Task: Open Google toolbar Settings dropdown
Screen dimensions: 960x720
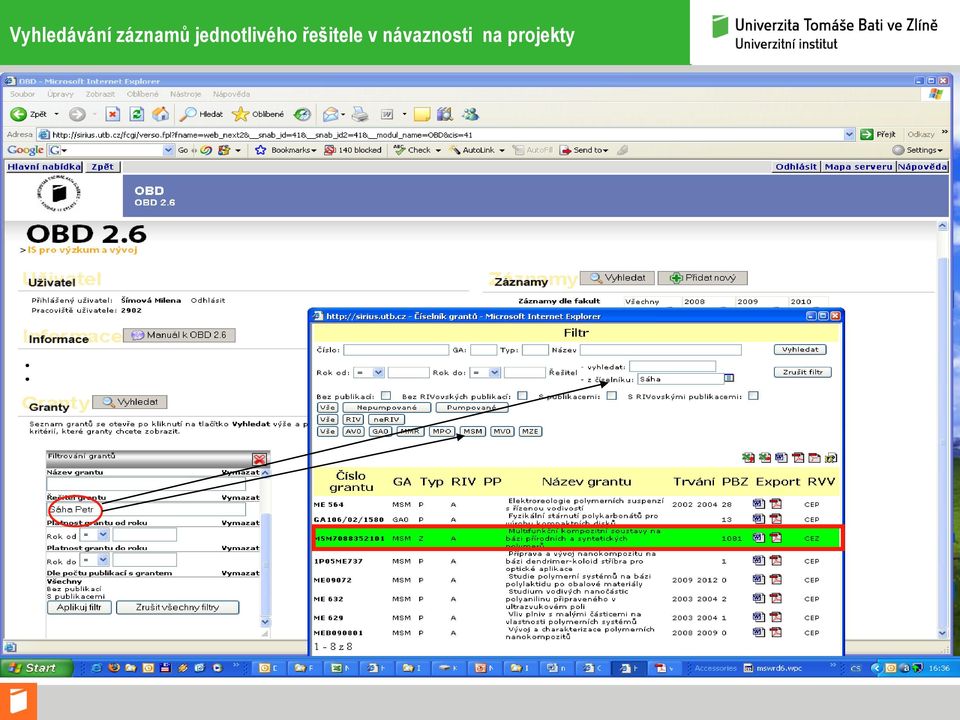Action: pos(940,151)
